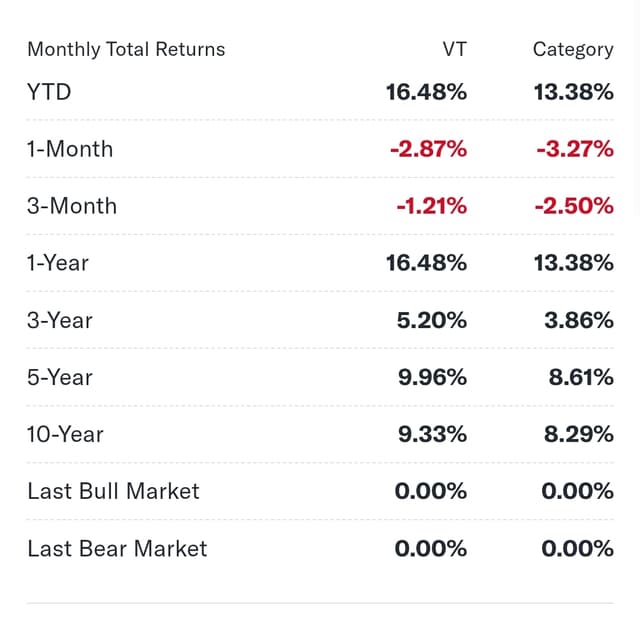Click Category's 10-Year return 8.29%
Viewport: 640px width, 620px height.
tap(578, 434)
